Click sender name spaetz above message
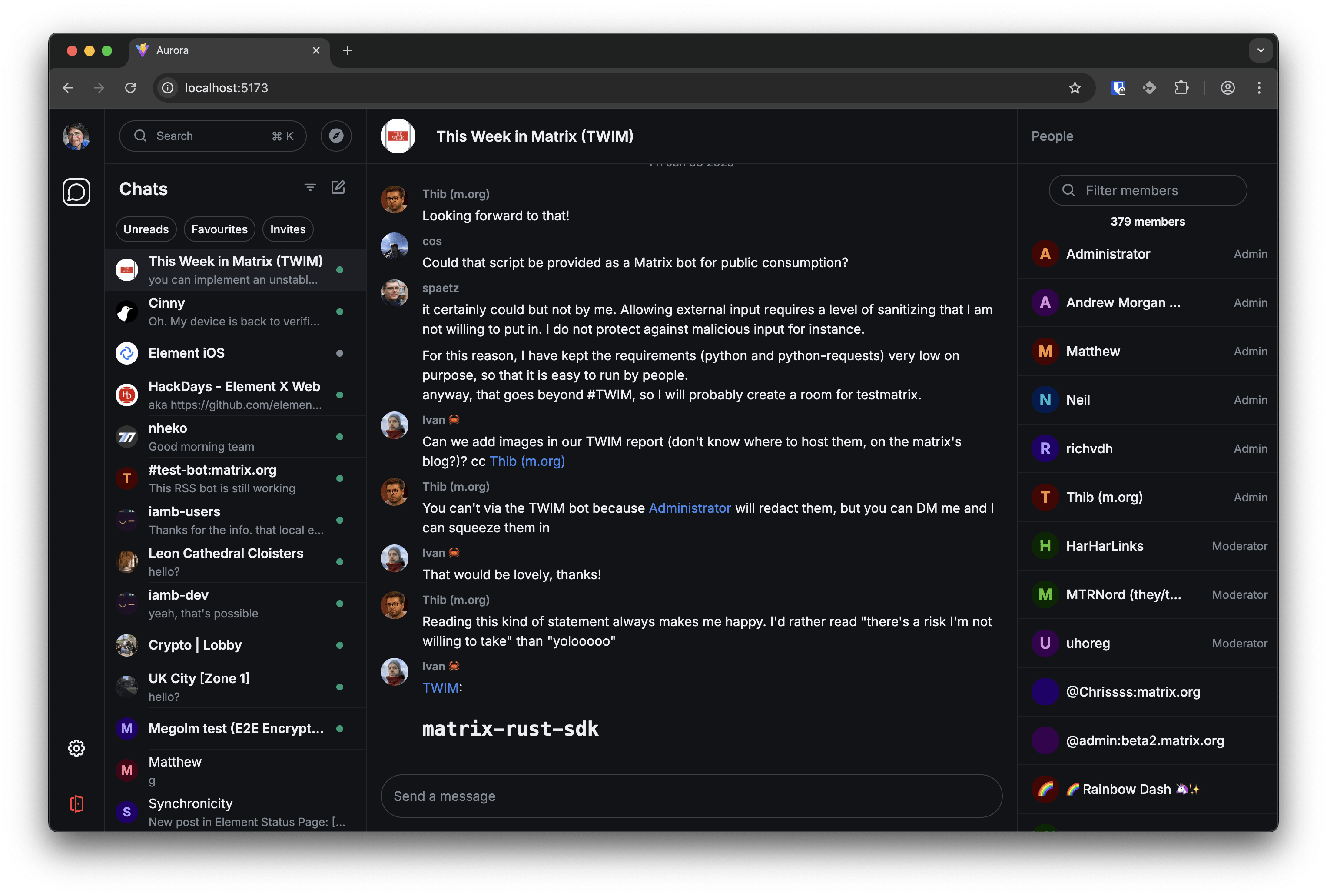The image size is (1327, 896). (440, 289)
